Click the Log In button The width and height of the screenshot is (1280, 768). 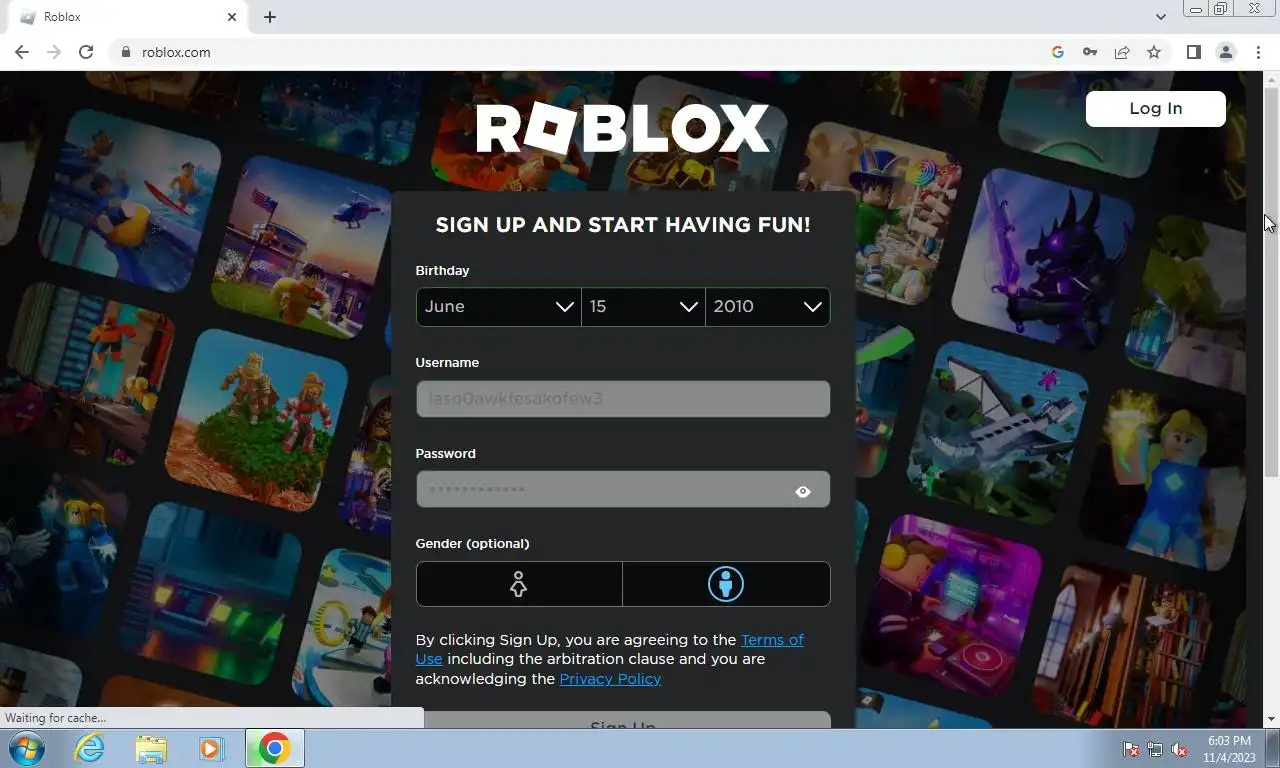(1155, 109)
